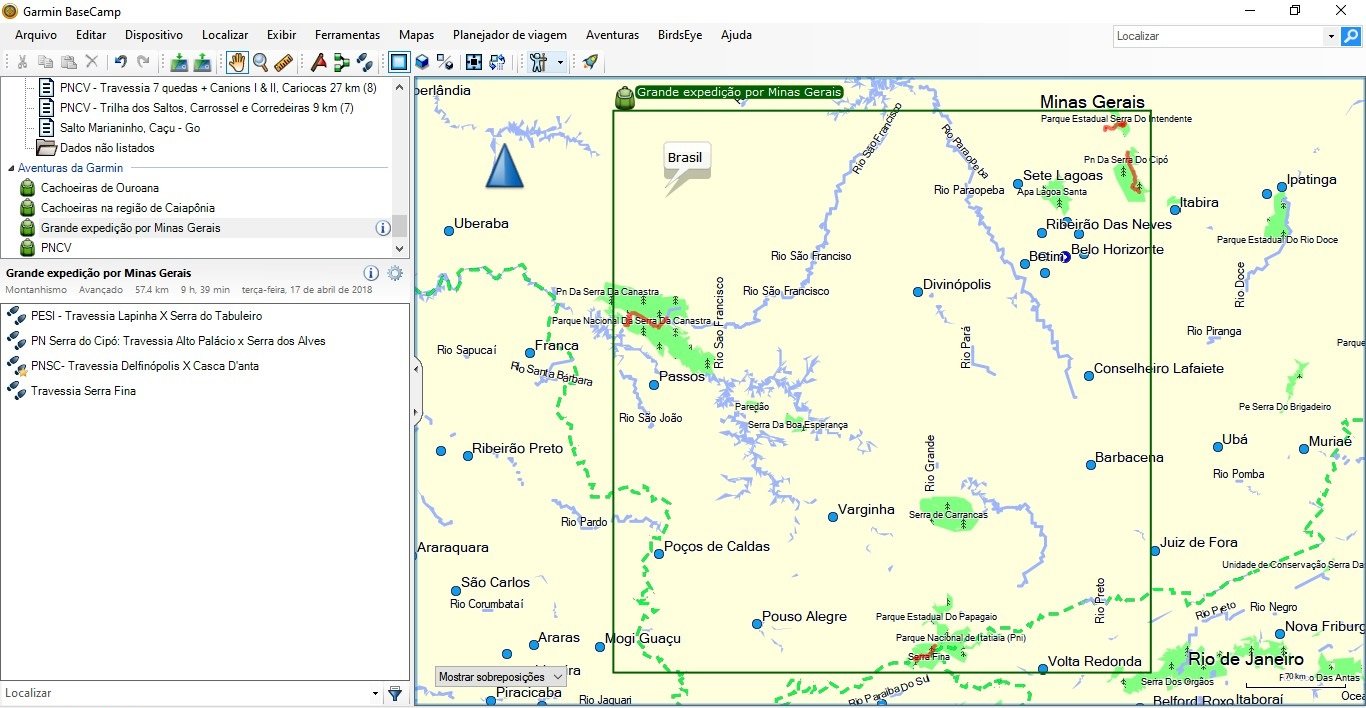Image resolution: width=1366 pixels, height=708 pixels.
Task: Switch to 2D map view
Action: tap(399, 62)
